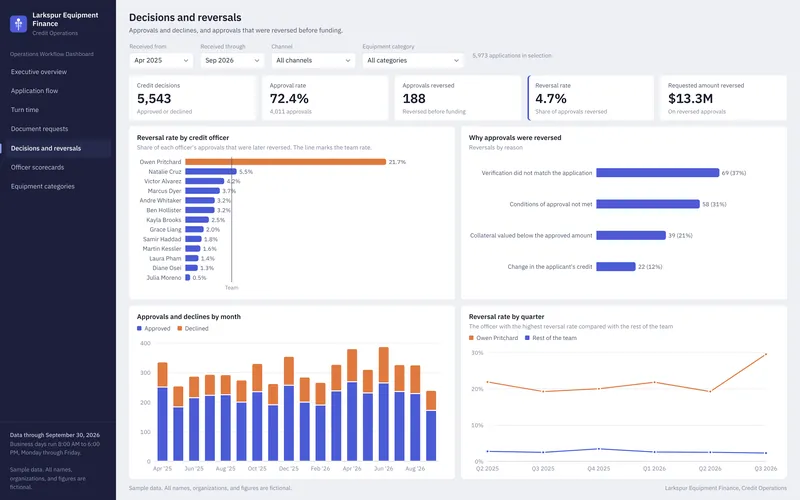Click the Larkspur Equipment Finance logo icon
This screenshot has width=800, height=500.
18,23
